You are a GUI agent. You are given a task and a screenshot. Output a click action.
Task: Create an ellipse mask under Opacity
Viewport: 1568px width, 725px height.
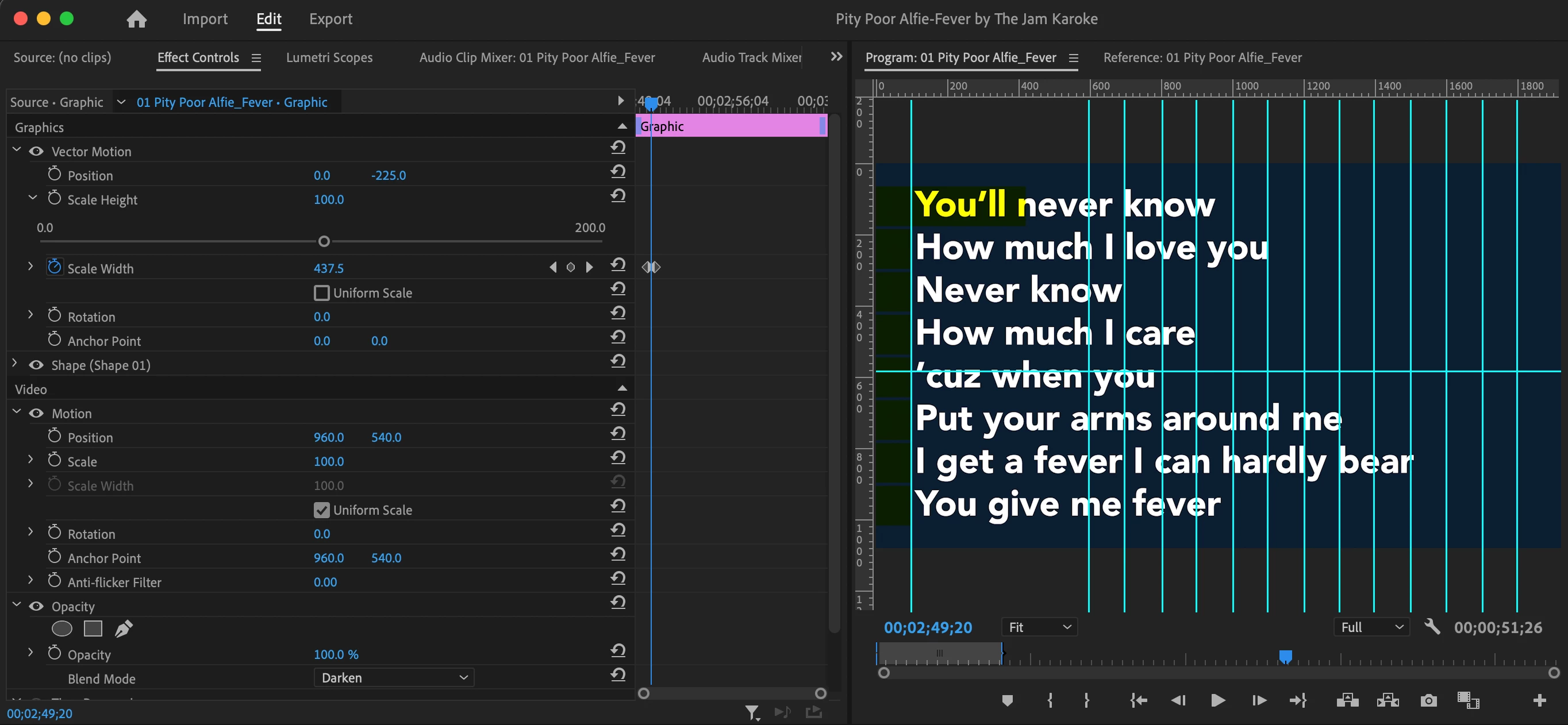click(x=62, y=628)
